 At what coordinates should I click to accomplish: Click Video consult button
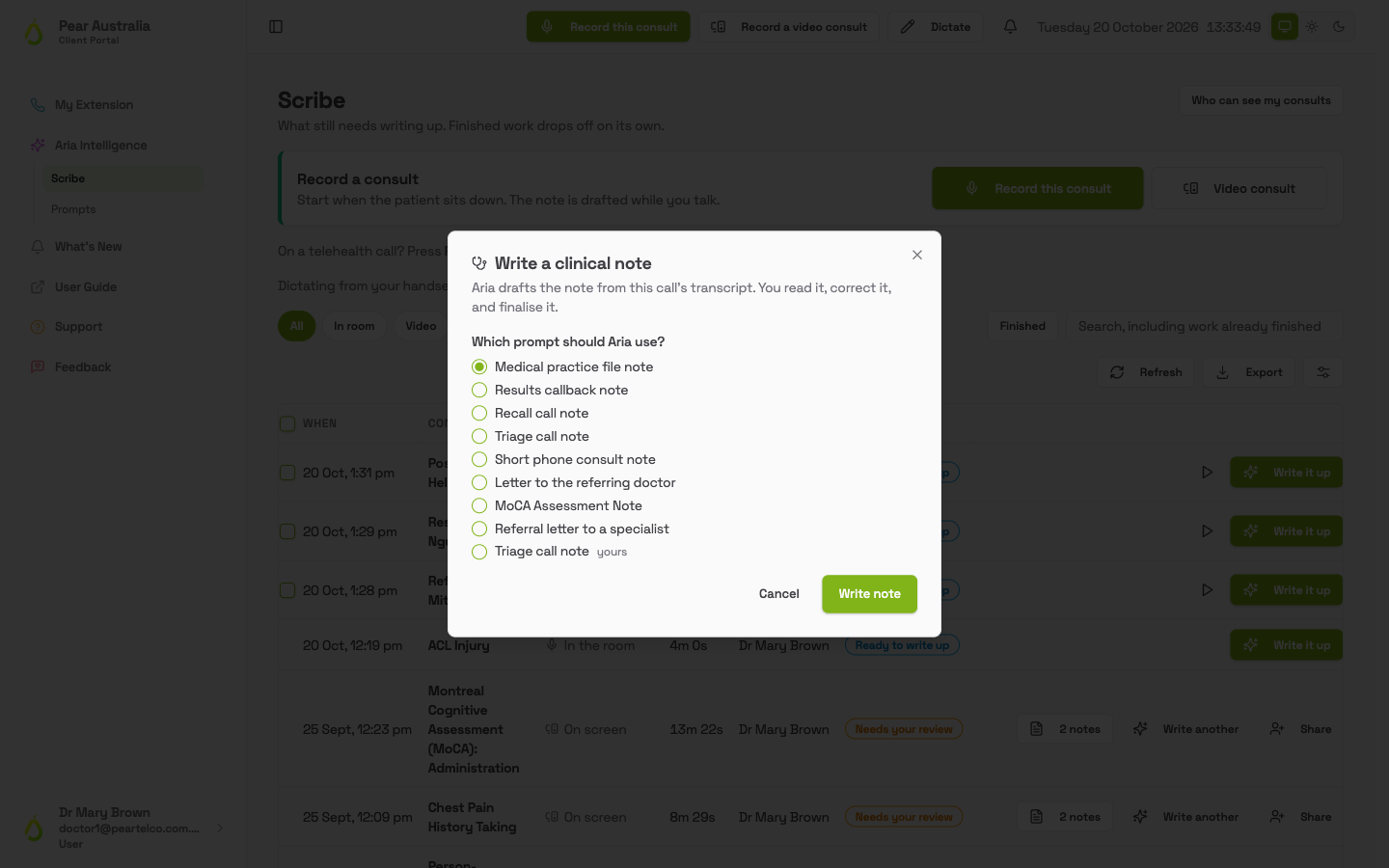(x=1239, y=189)
